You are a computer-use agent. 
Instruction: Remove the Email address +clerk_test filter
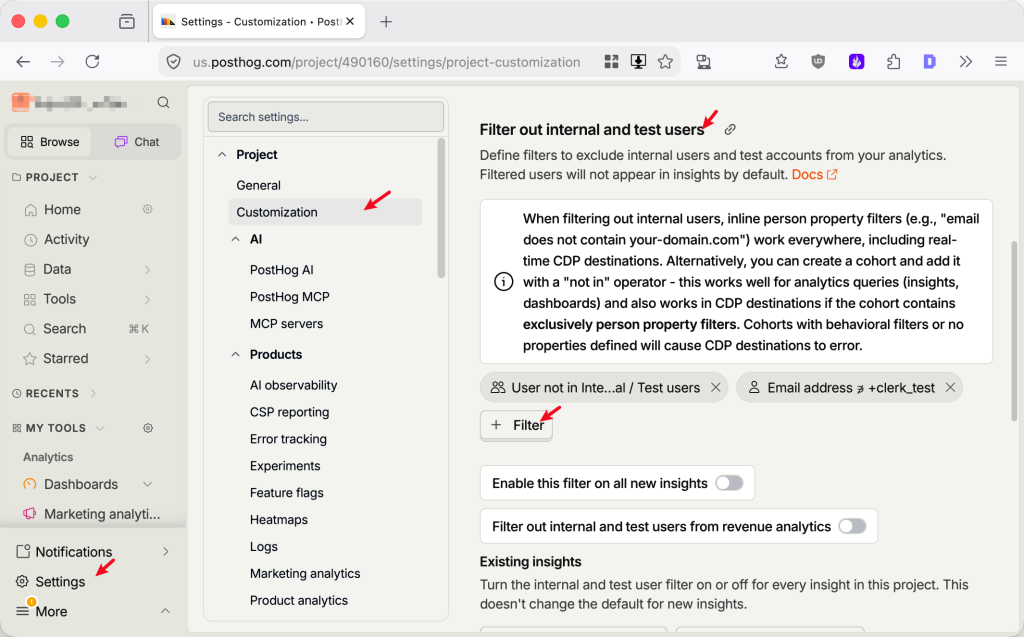pos(950,387)
